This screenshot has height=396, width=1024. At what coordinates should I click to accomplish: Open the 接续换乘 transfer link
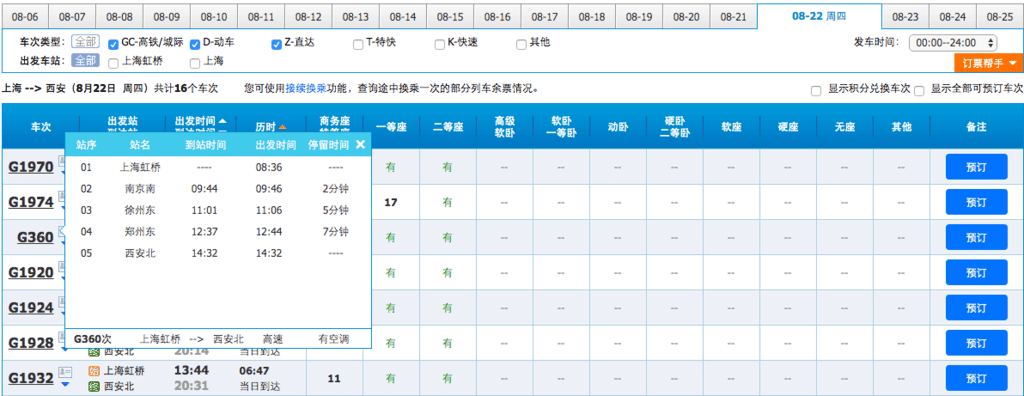click(x=306, y=88)
